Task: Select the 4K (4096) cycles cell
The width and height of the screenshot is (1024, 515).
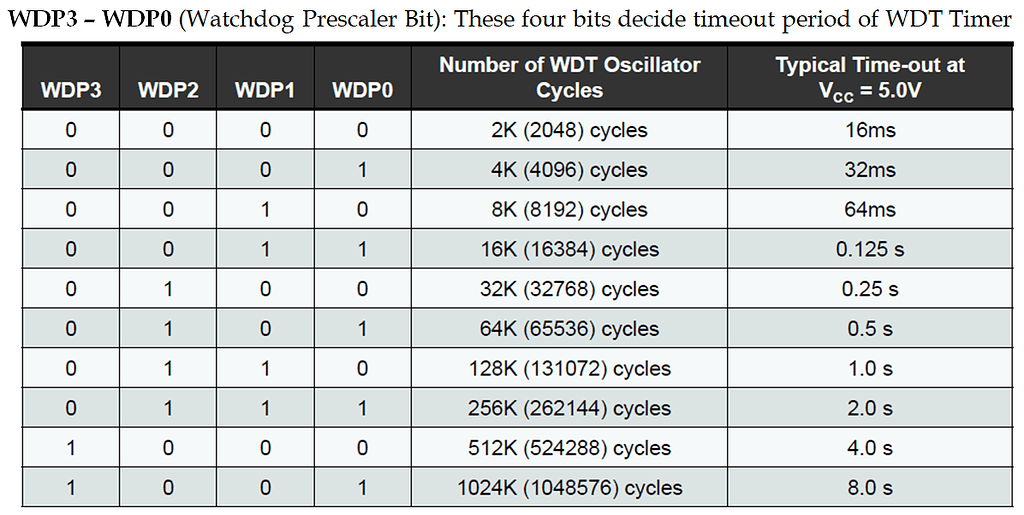Action: [570, 170]
